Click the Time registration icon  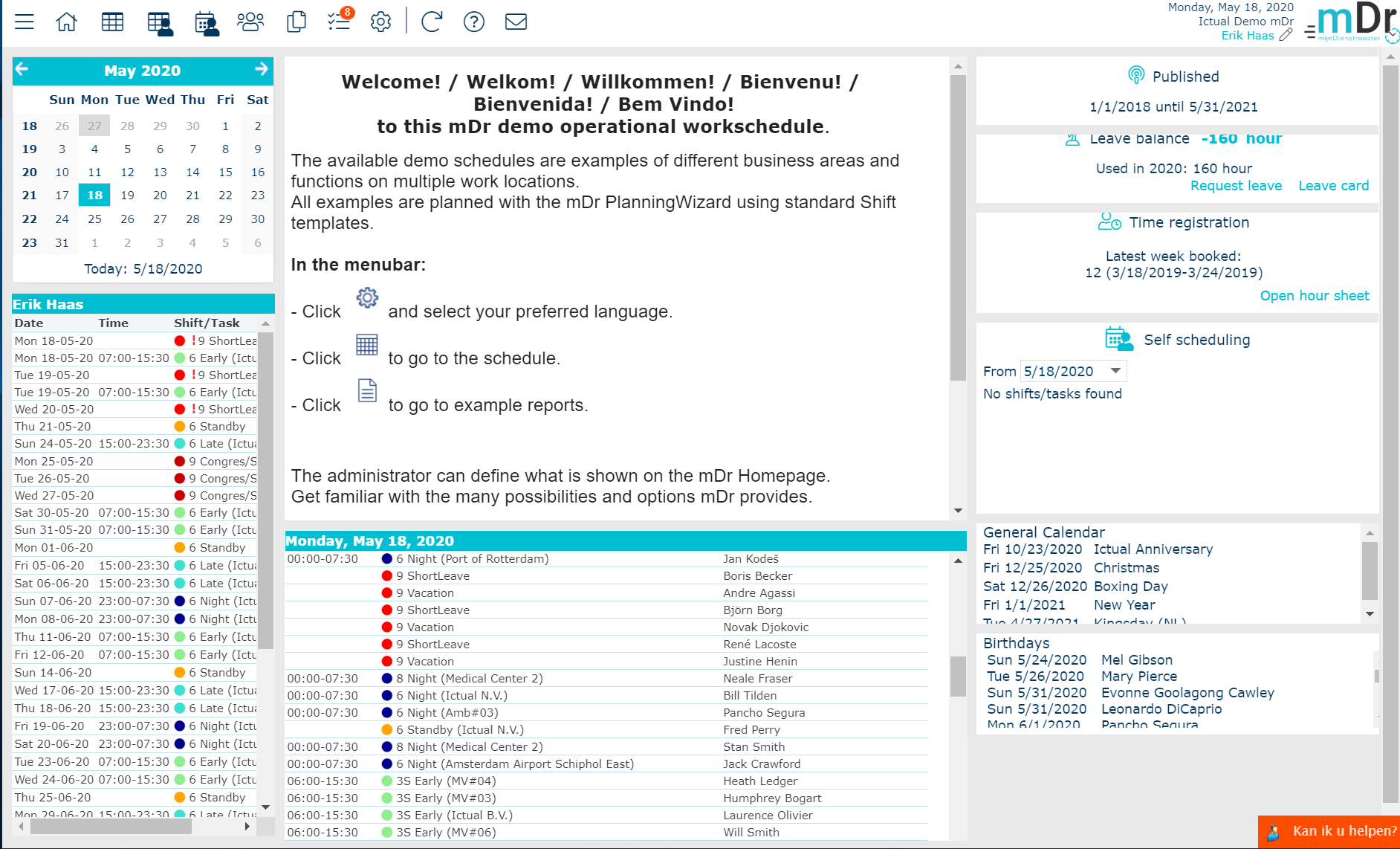(1109, 222)
